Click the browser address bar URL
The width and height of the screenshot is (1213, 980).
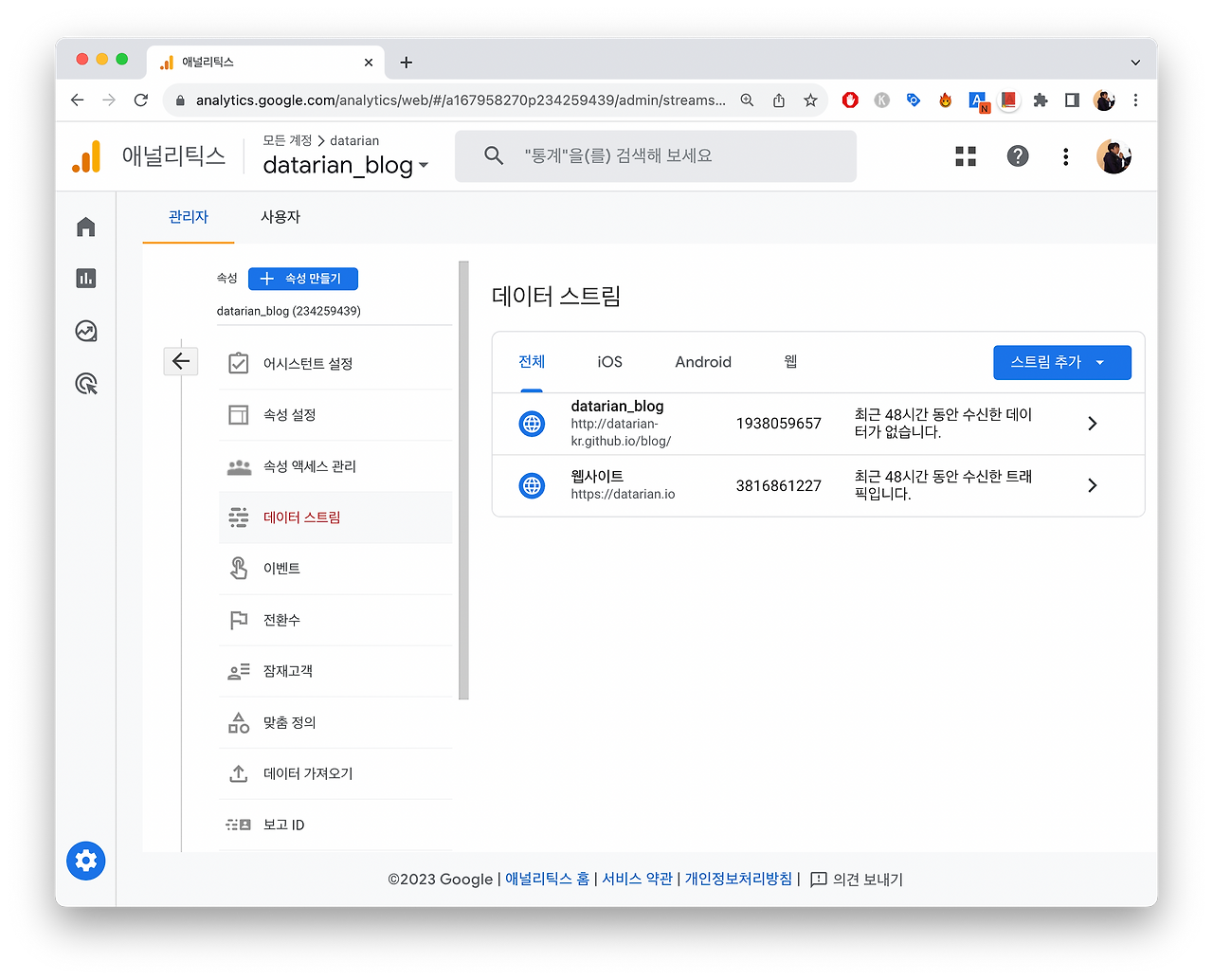461,100
